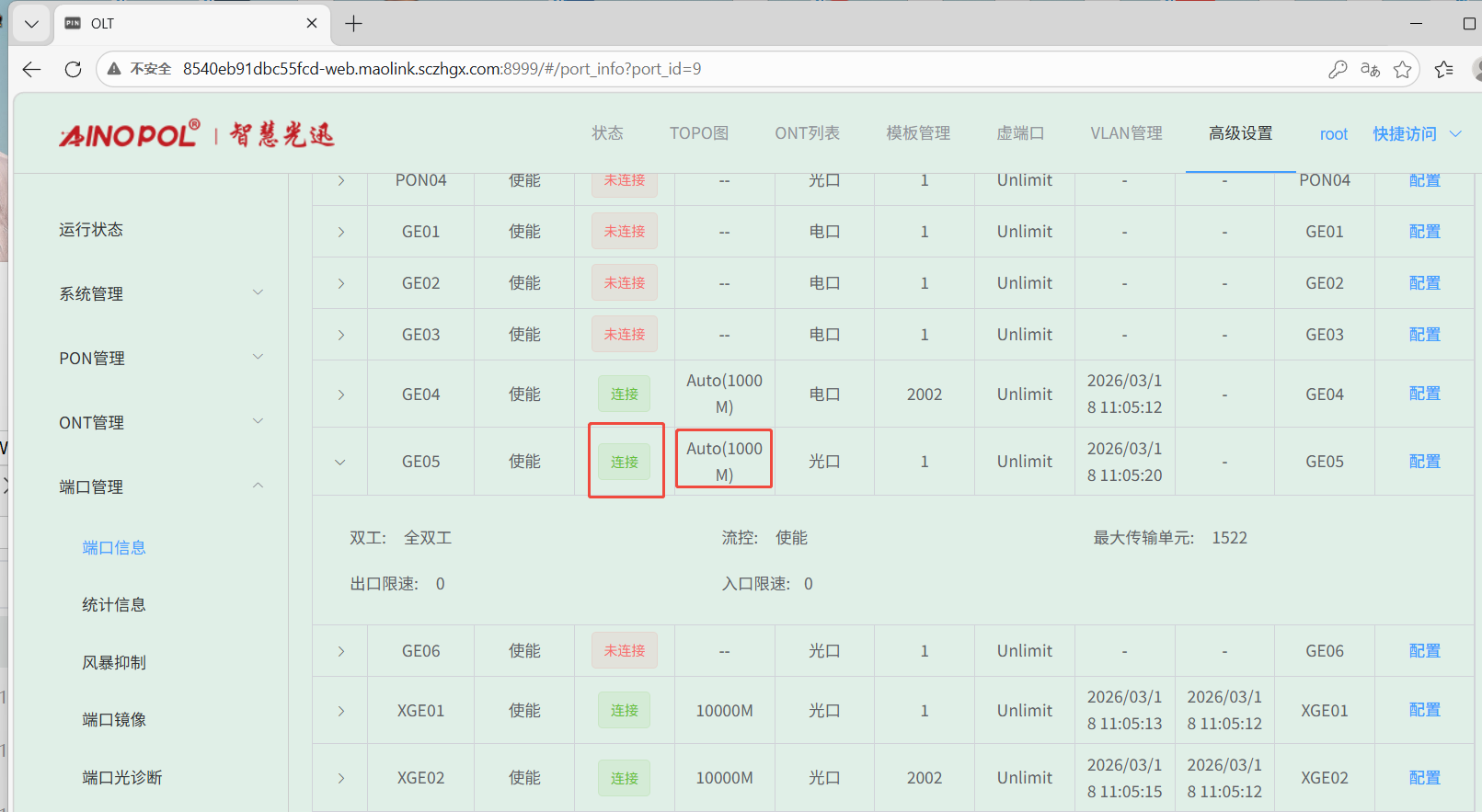Image resolution: width=1482 pixels, height=812 pixels.
Task: Open the 快捷访问 dropdown
Action: click(1416, 134)
